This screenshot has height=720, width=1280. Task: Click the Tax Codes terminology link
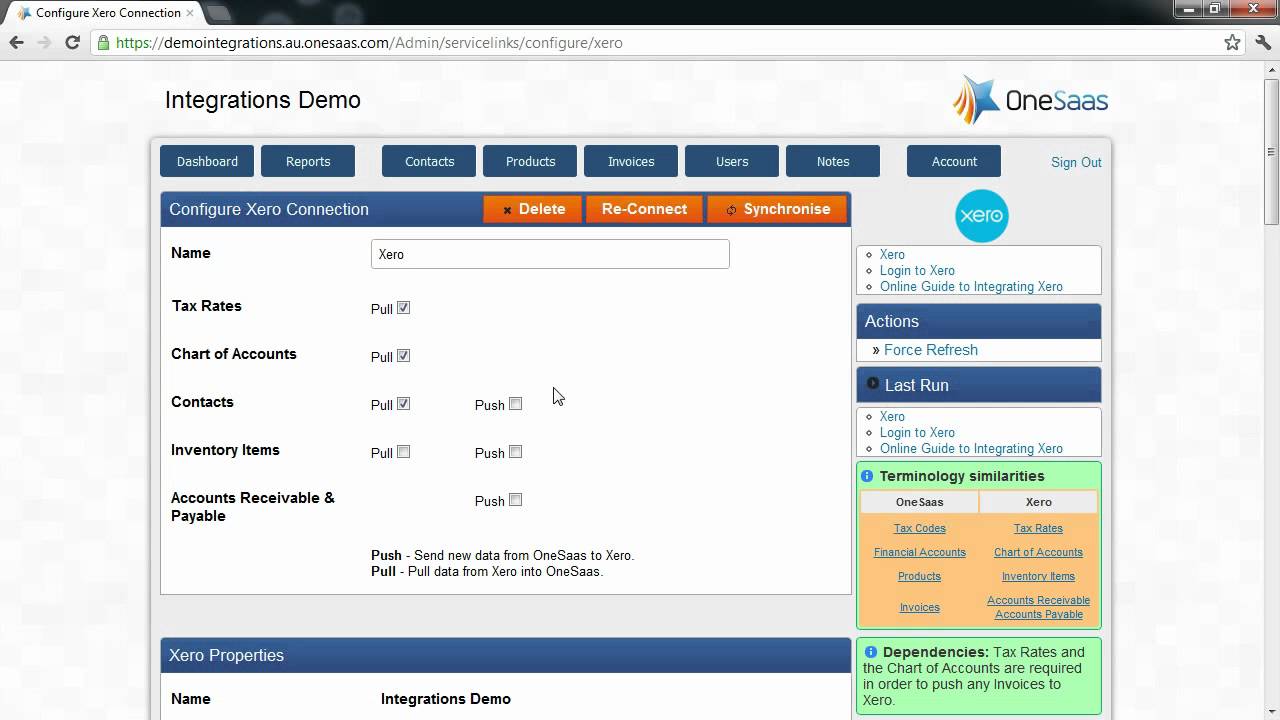click(919, 528)
